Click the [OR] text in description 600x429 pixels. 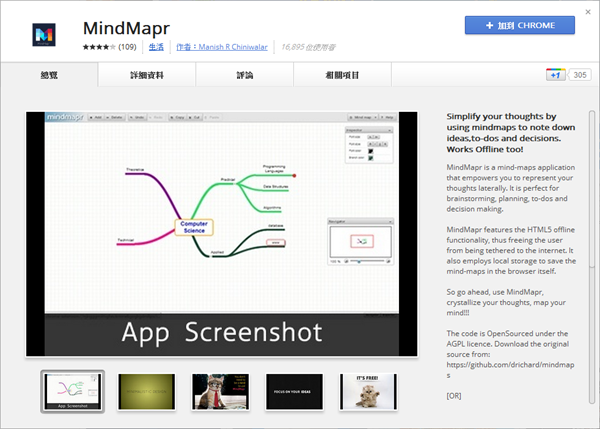[x=454, y=396]
